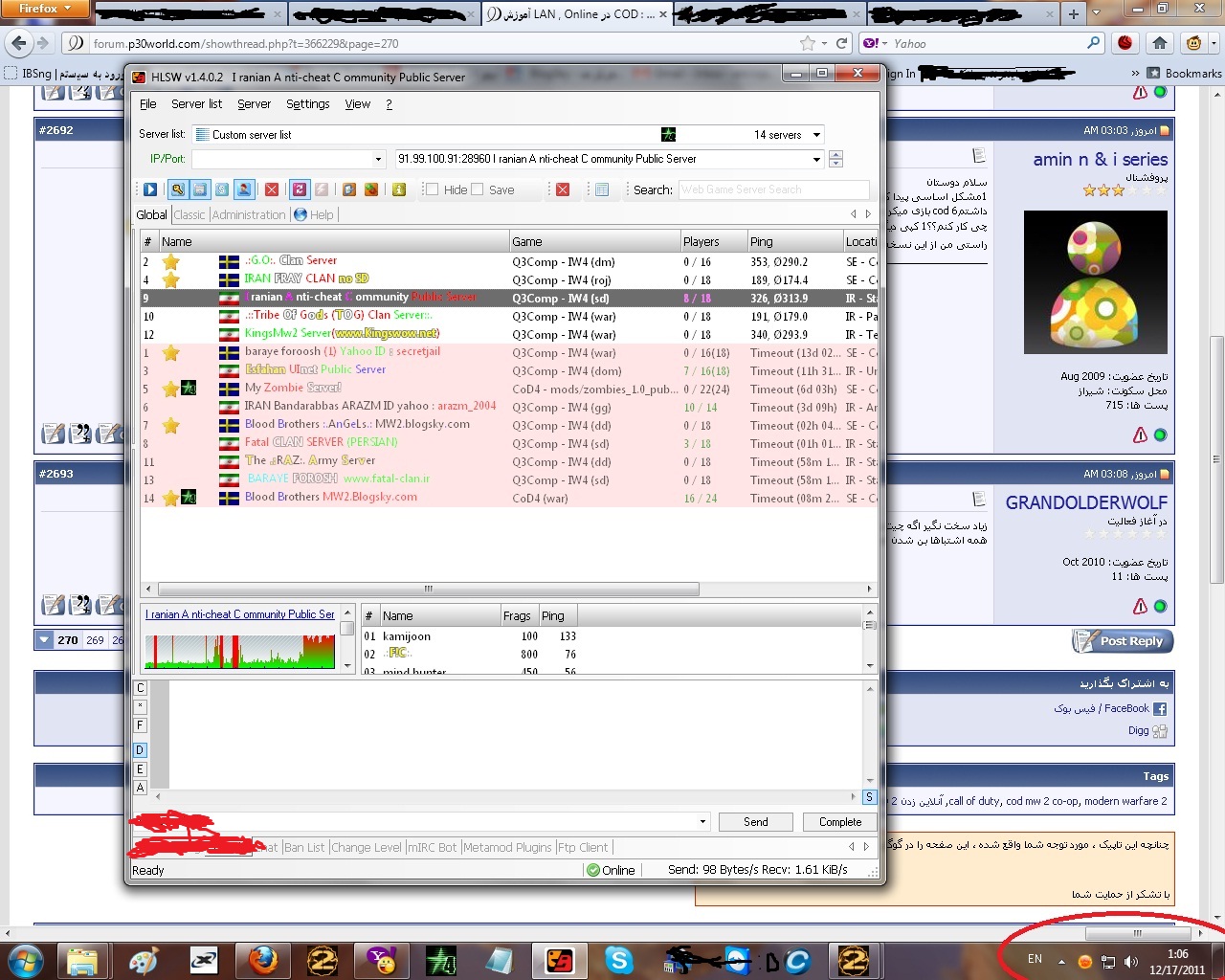Screen dimensions: 1225x980
Task: Click username amin n & i series
Action: pyautogui.click(x=1101, y=160)
